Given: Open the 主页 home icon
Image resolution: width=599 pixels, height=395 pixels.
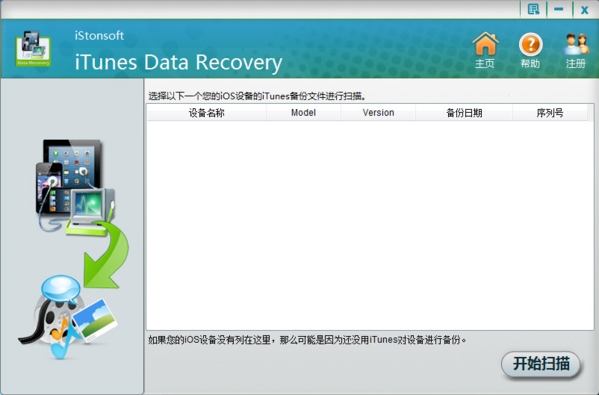Looking at the screenshot, I should click(485, 50).
